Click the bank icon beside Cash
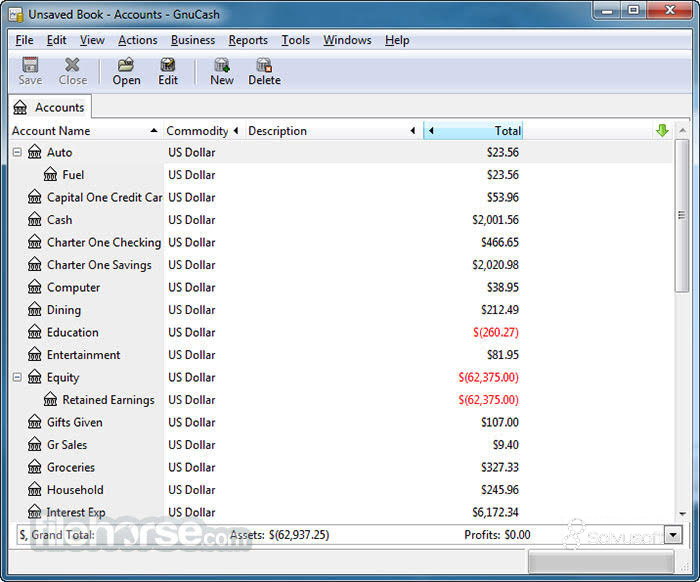The width and height of the screenshot is (700, 582). point(34,219)
